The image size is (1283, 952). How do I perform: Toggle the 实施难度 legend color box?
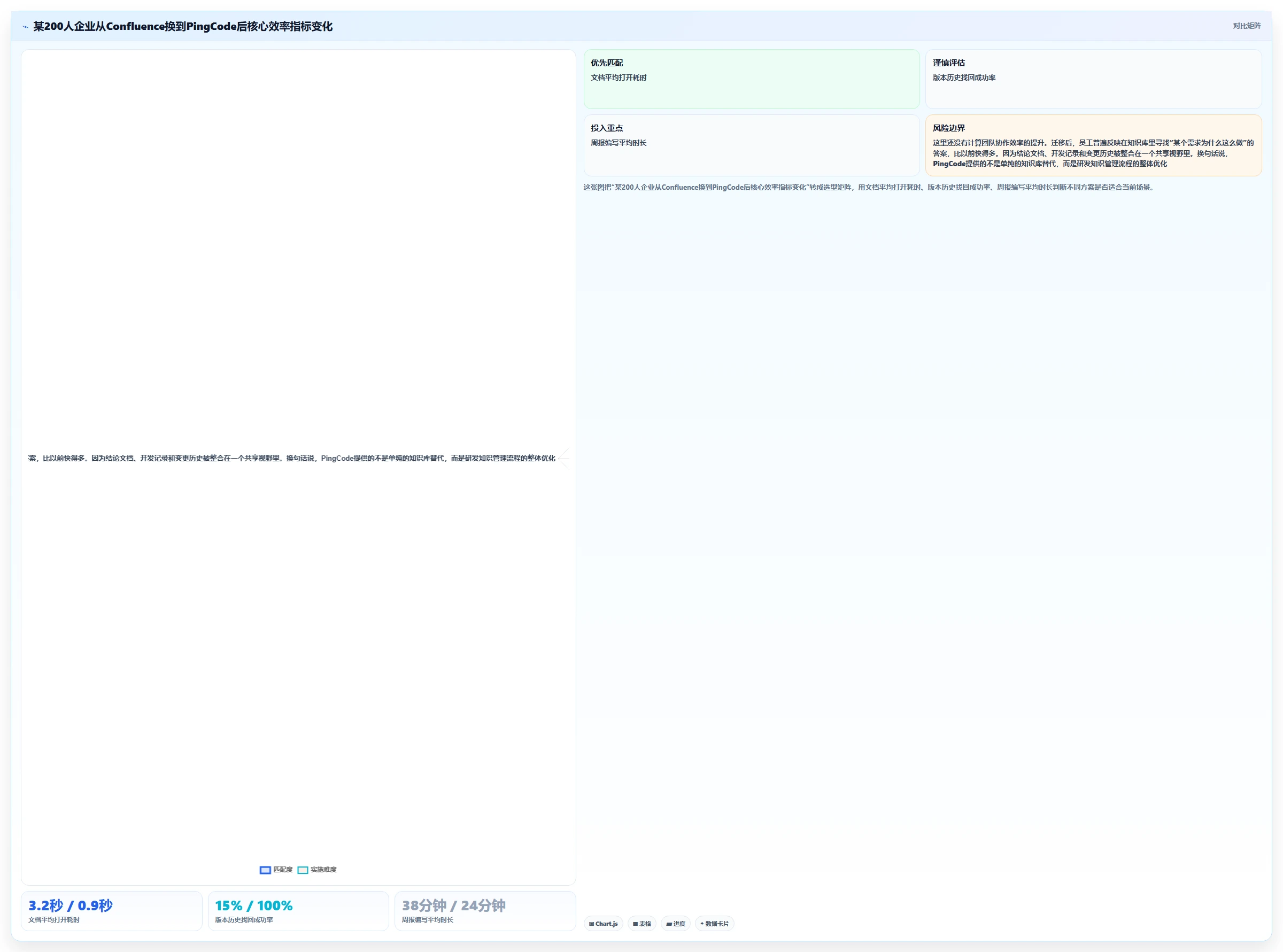pos(303,870)
